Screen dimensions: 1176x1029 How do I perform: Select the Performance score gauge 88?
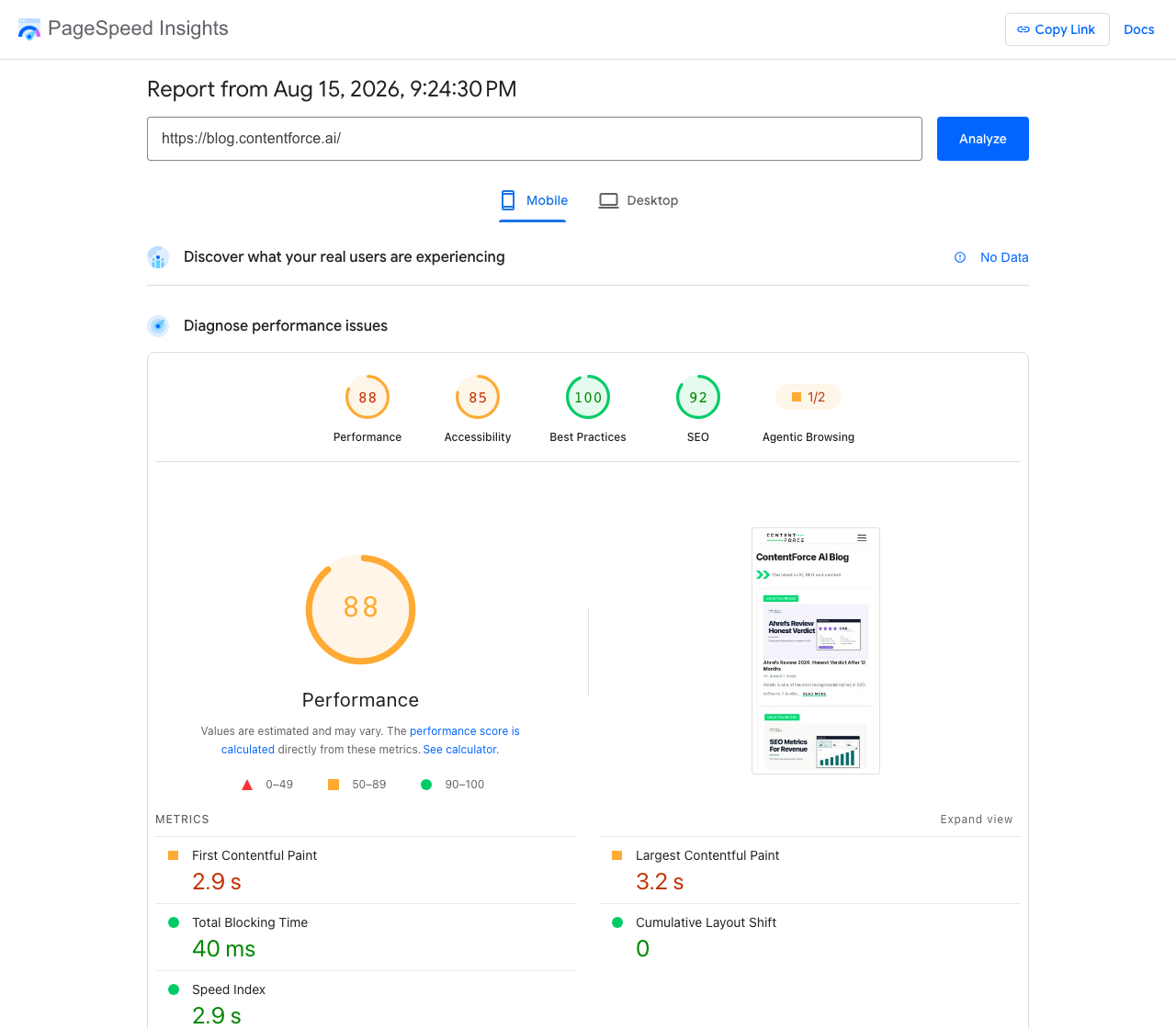click(x=367, y=397)
